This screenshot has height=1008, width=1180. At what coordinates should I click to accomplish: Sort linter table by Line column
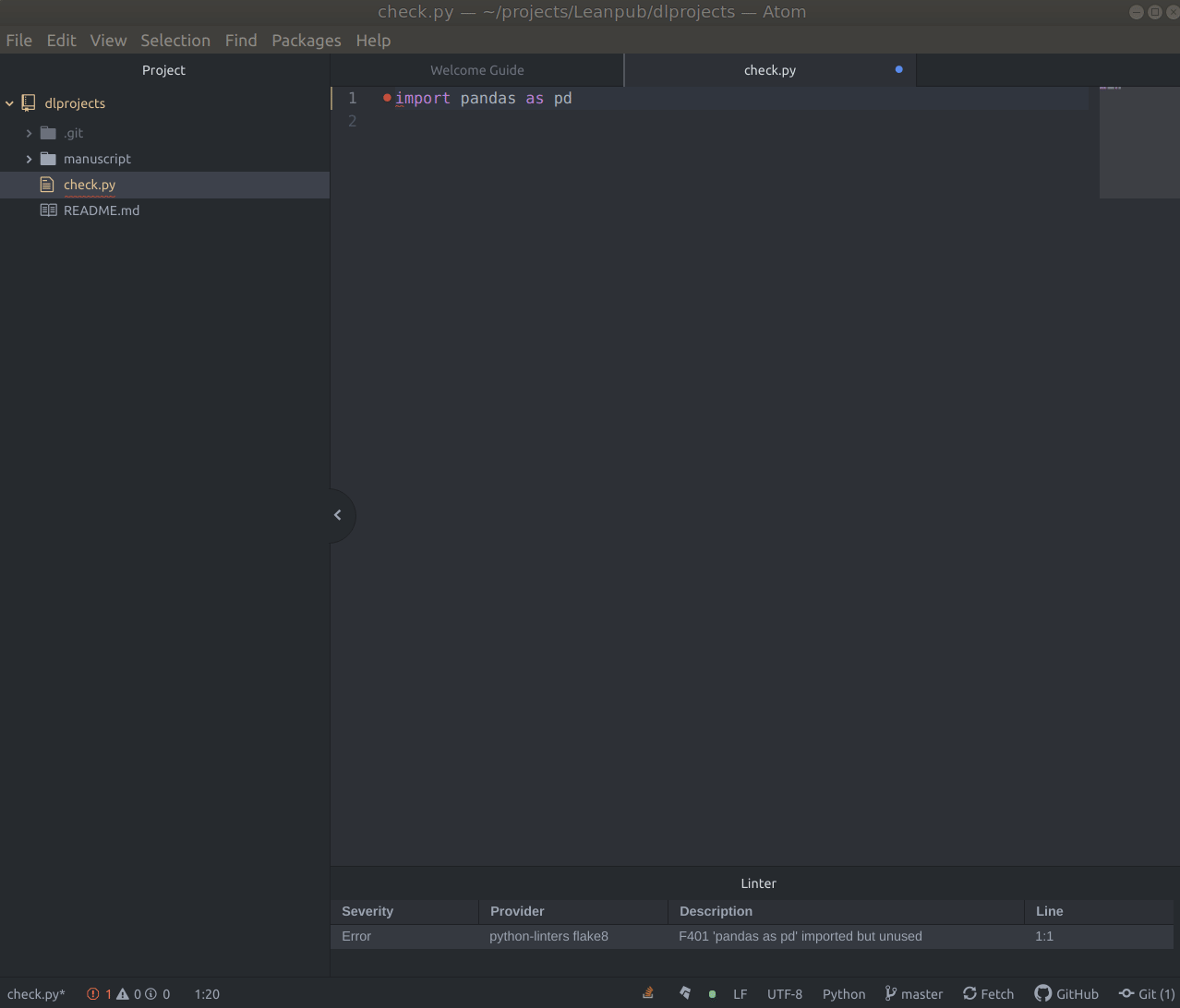click(1099, 911)
